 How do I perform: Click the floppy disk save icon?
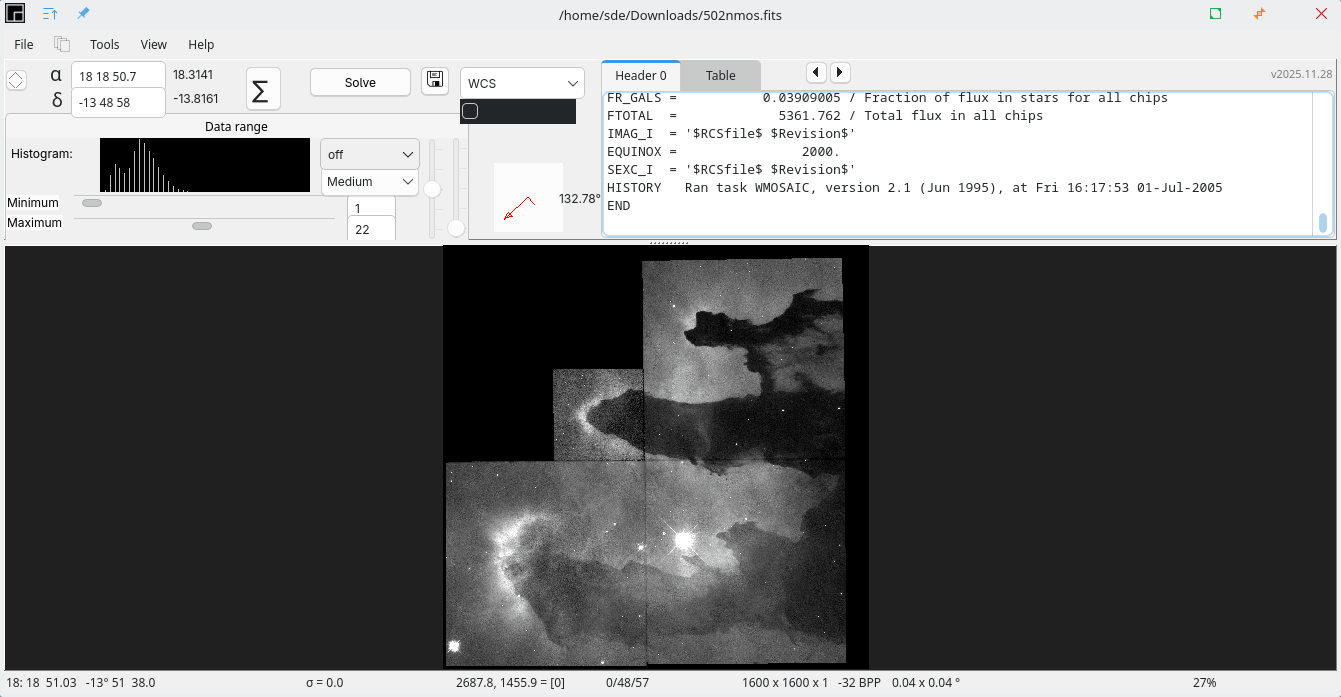[435, 81]
